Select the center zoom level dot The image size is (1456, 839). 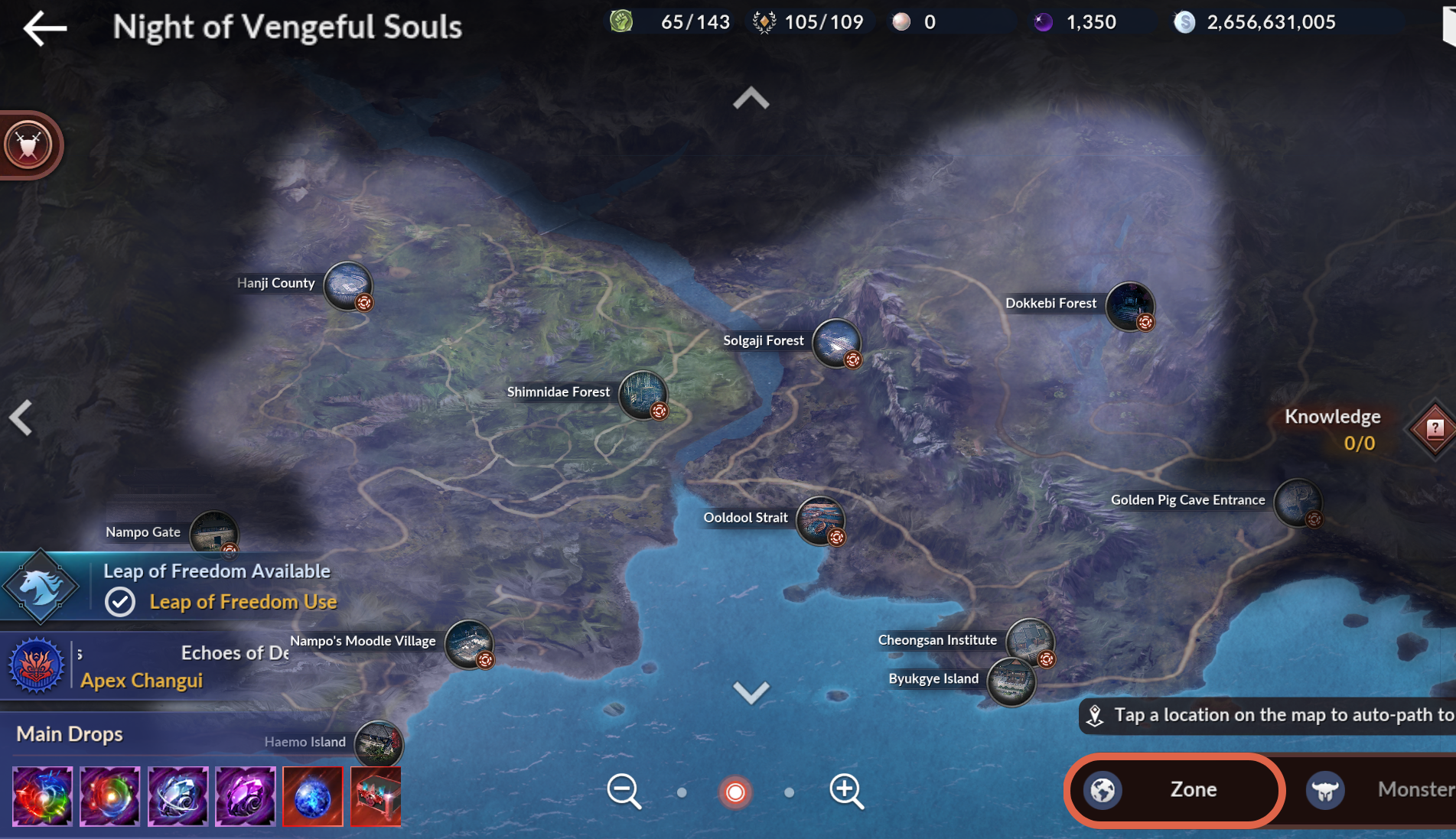pyautogui.click(x=735, y=792)
